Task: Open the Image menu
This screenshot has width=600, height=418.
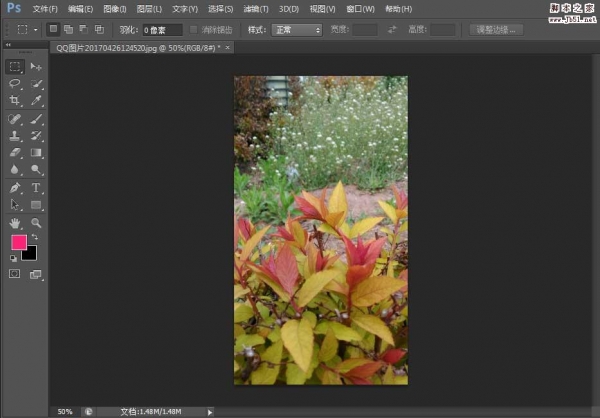Action: (115, 9)
